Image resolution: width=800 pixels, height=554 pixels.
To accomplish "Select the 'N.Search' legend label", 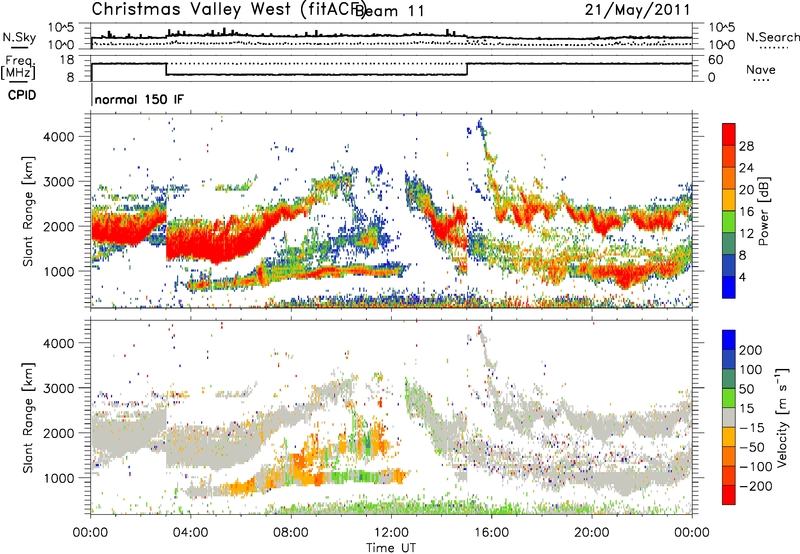I will (772, 37).
